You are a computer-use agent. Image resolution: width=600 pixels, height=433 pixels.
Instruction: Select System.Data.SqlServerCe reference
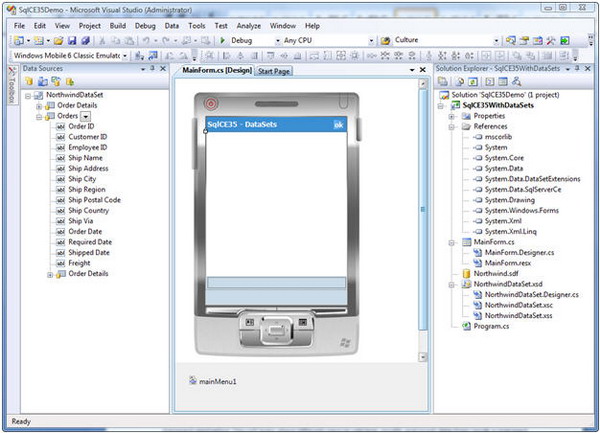click(x=523, y=190)
